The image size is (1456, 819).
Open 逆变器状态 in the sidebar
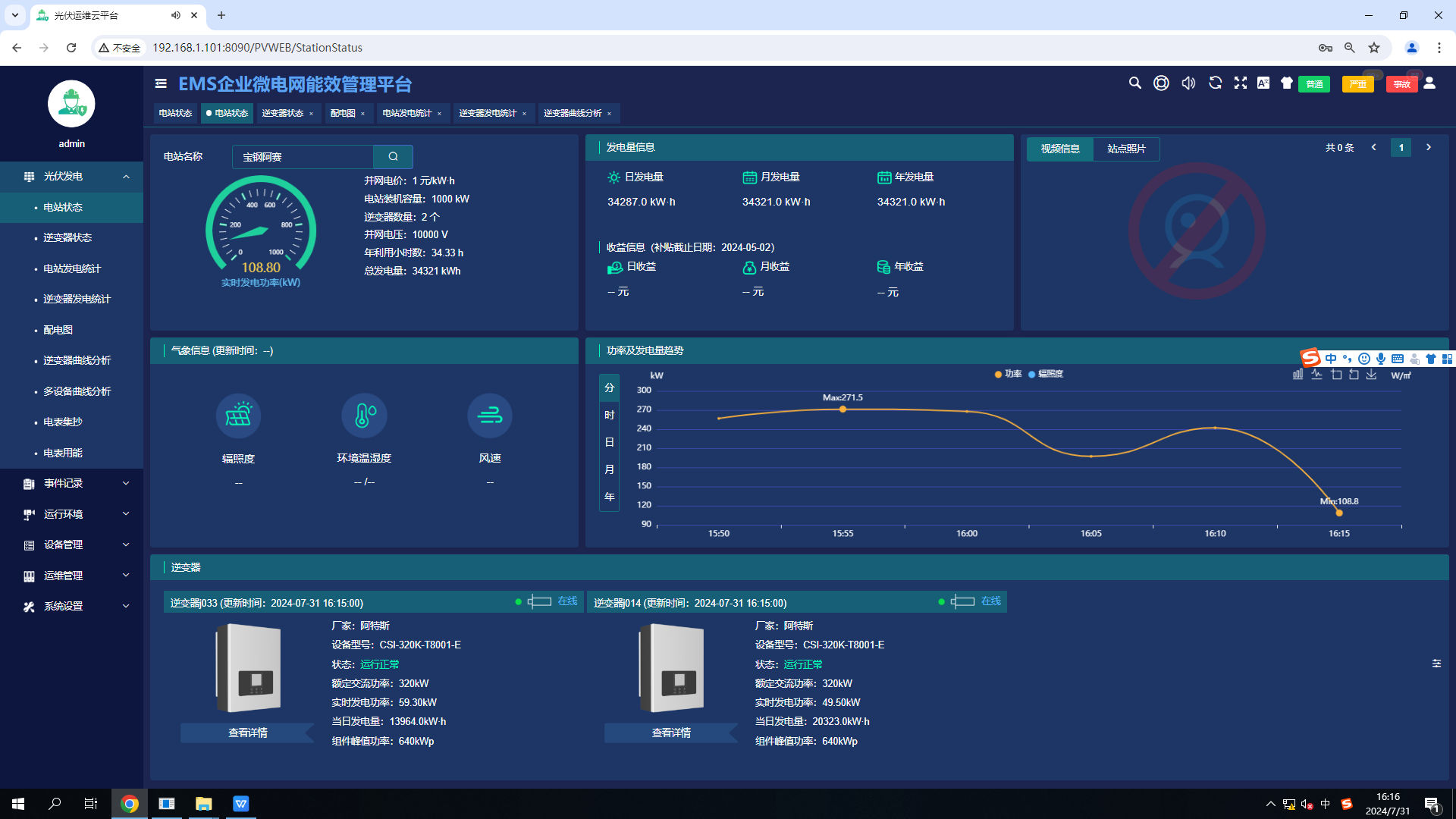pyautogui.click(x=71, y=238)
